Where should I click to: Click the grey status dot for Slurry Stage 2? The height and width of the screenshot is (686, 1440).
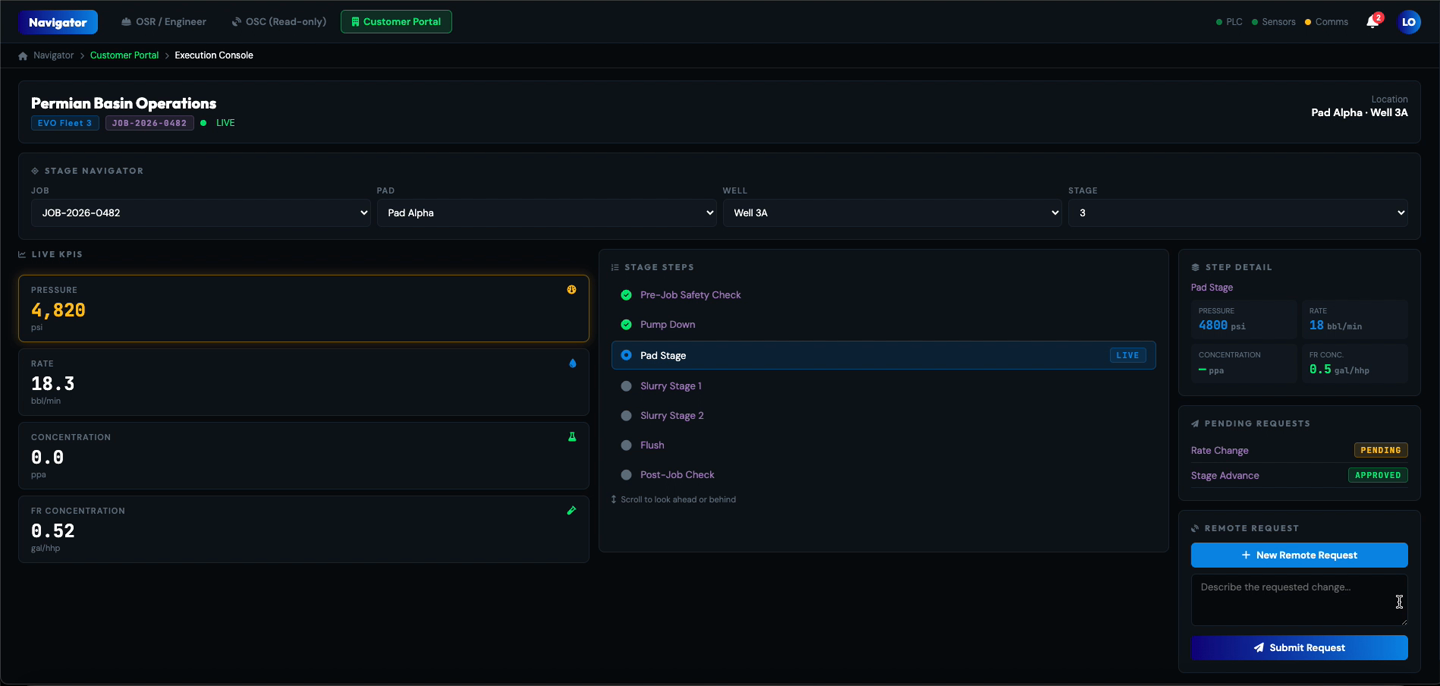(626, 416)
